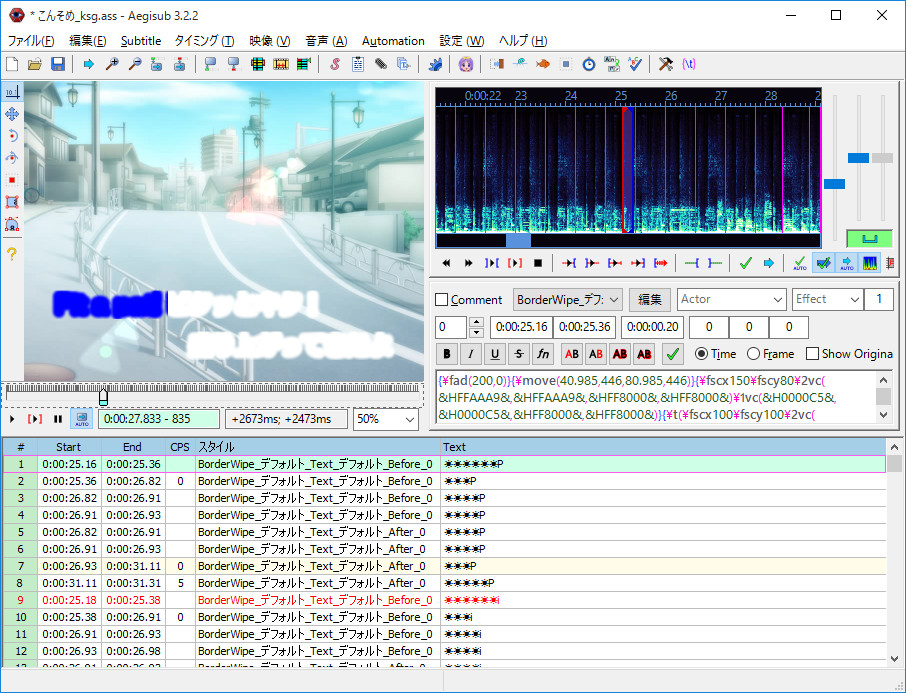Select the Frame radio button
Image resolution: width=906 pixels, height=693 pixels.
pos(753,354)
